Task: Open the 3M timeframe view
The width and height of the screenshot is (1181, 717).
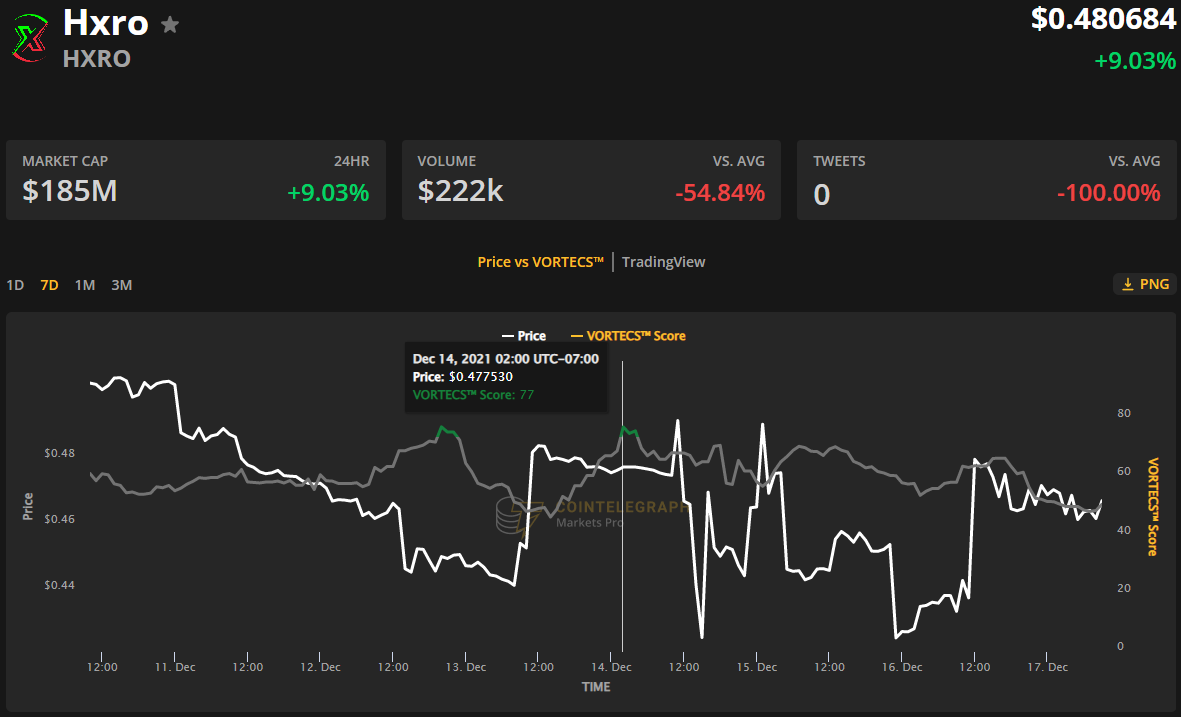Action: click(x=121, y=285)
